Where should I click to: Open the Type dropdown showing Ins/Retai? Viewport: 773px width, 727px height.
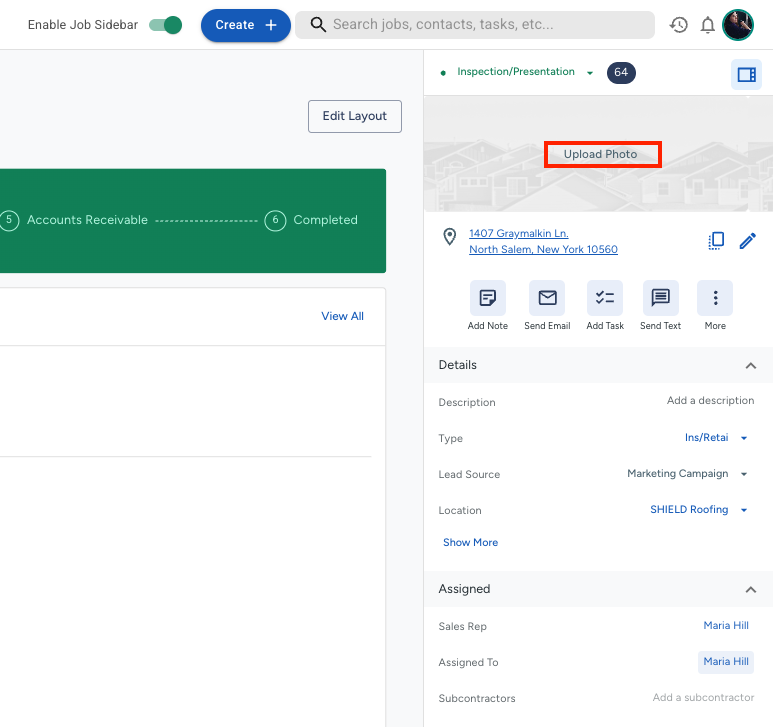(716, 438)
